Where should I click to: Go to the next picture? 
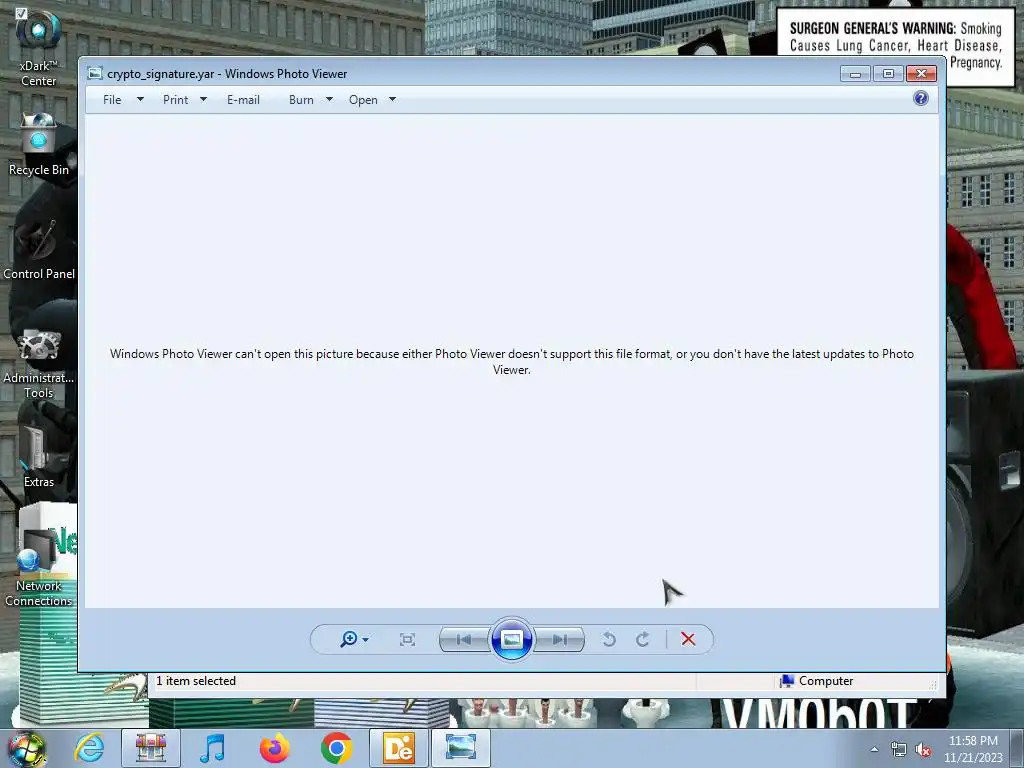click(x=559, y=639)
